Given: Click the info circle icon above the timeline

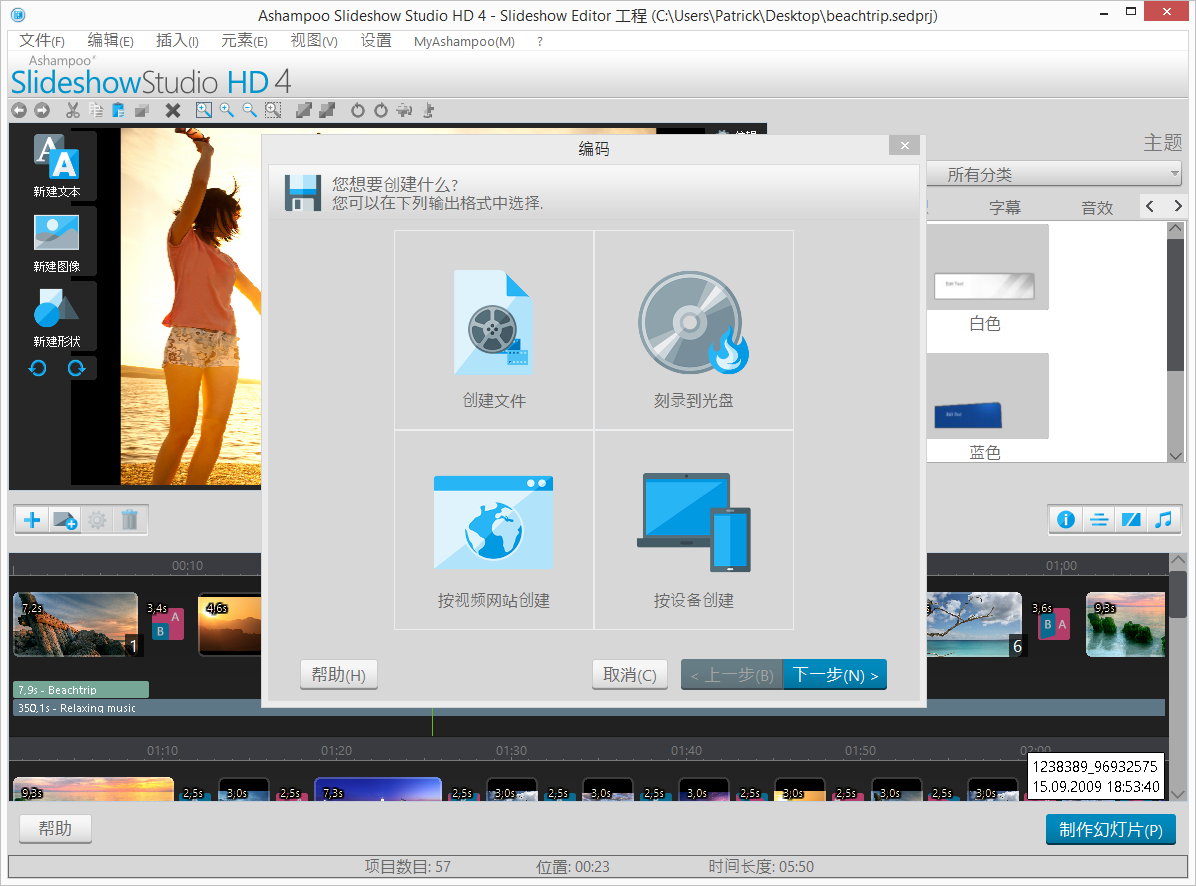Looking at the screenshot, I should [1066, 520].
